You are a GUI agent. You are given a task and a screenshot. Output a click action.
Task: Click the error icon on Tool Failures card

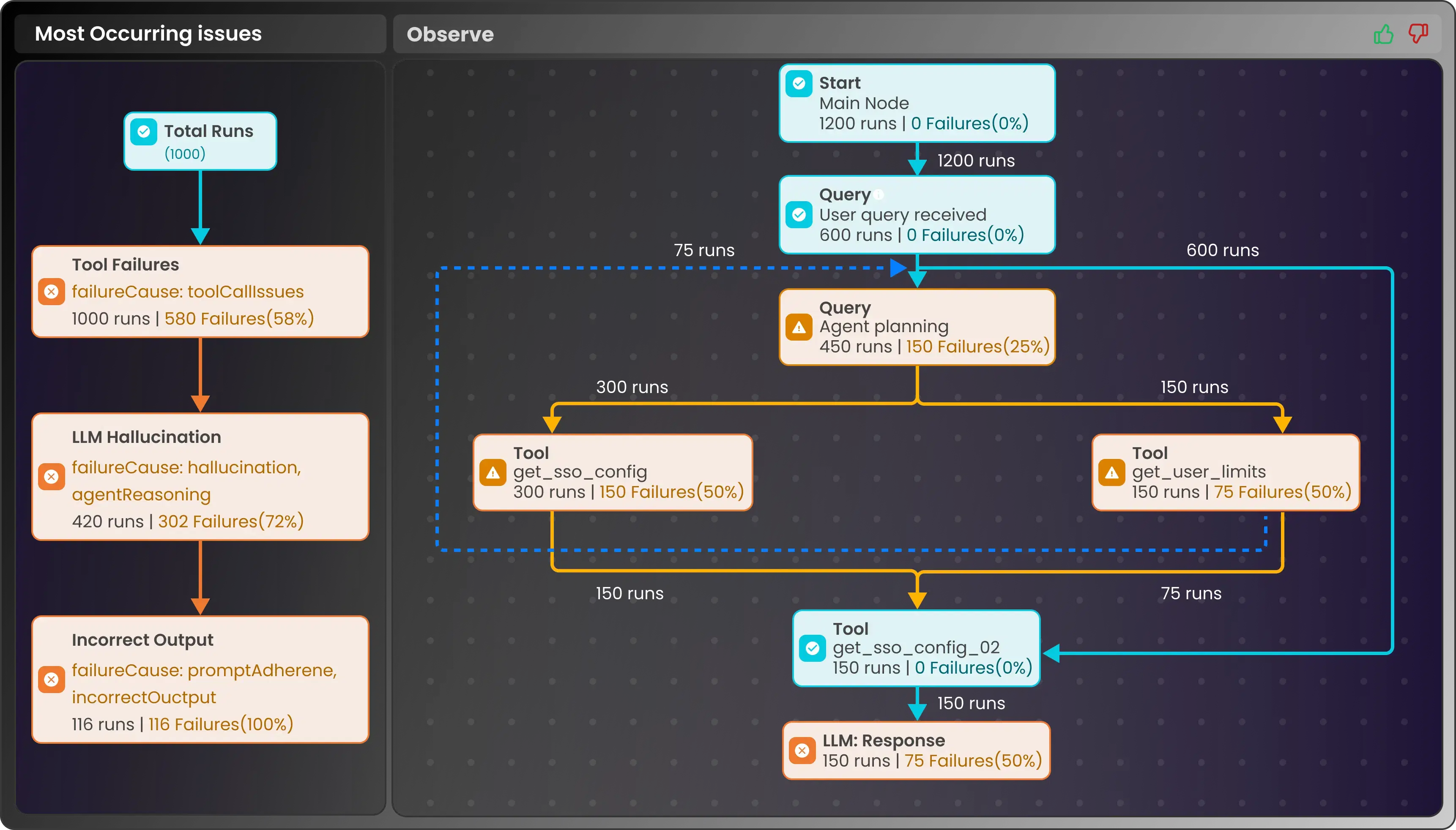[x=51, y=292]
